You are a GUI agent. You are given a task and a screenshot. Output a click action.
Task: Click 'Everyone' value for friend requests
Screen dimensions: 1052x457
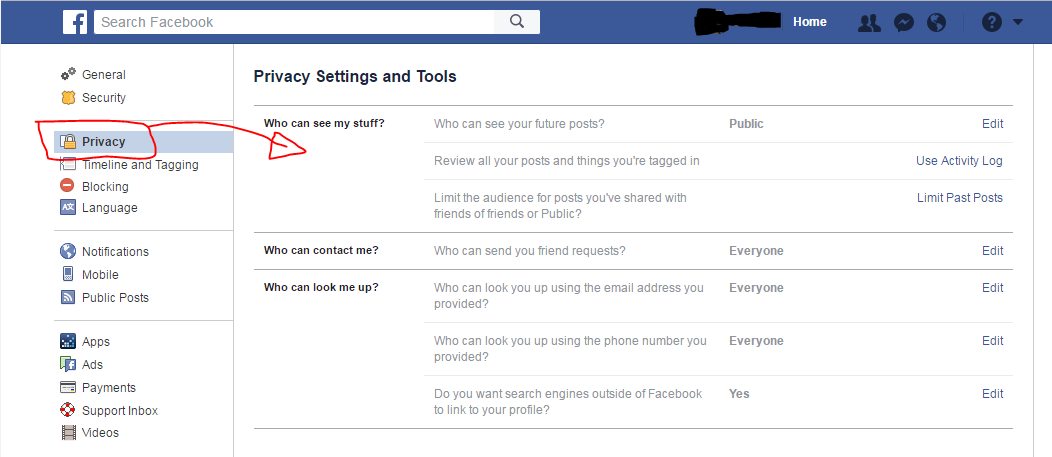pyautogui.click(x=756, y=251)
